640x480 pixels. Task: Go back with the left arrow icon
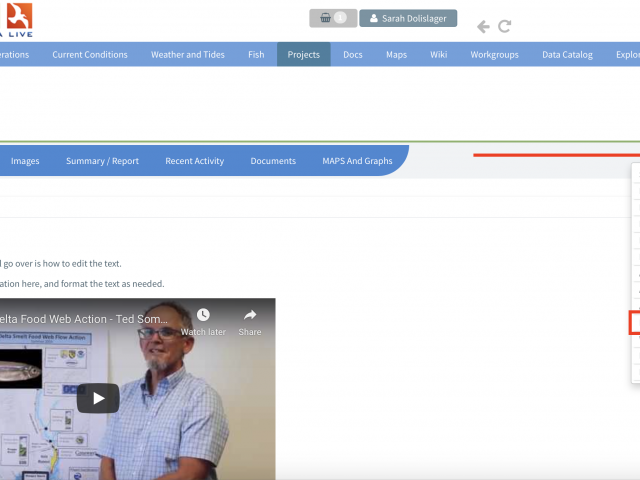(x=483, y=27)
